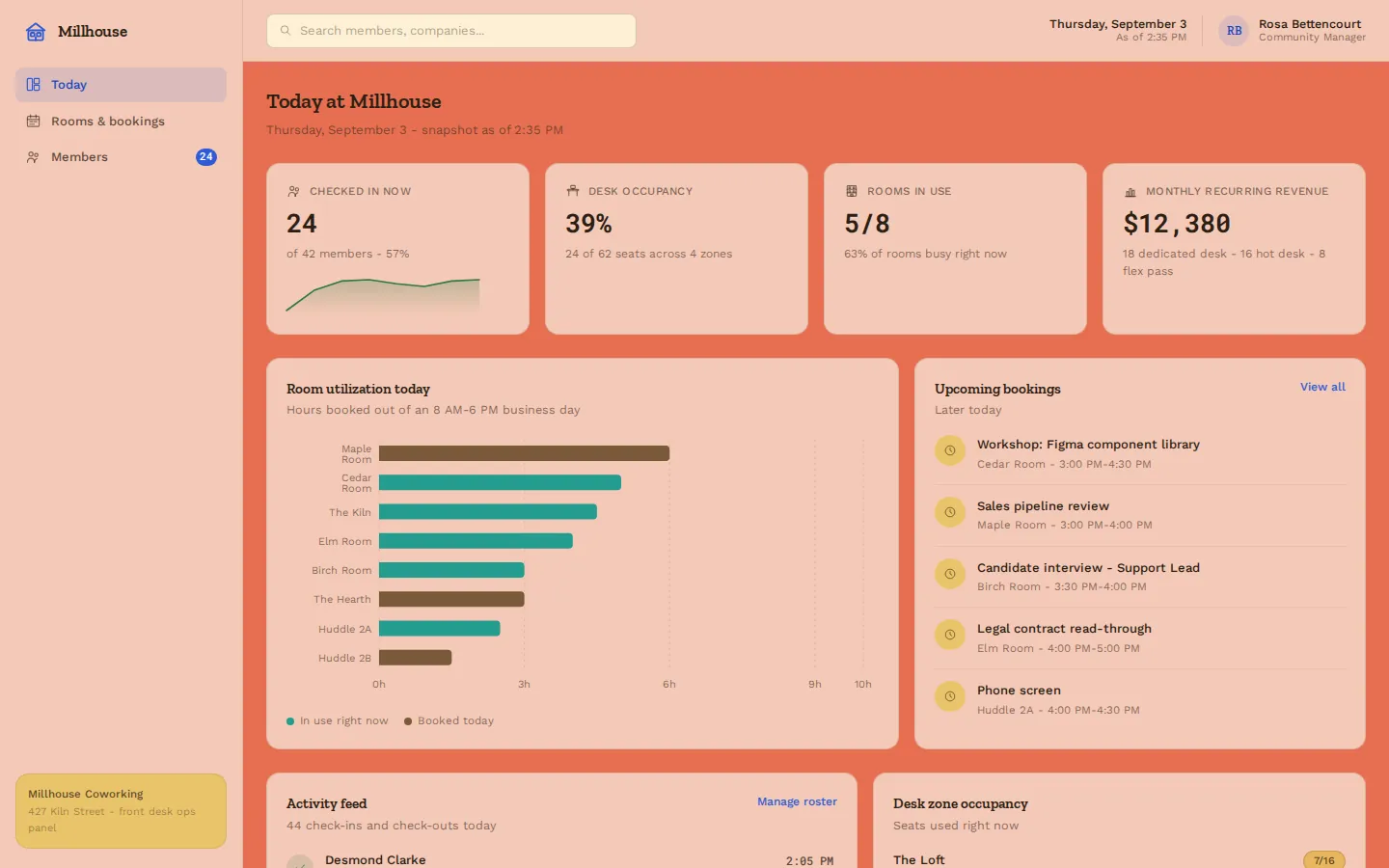Click the 39% desk occupancy value

tap(588, 224)
